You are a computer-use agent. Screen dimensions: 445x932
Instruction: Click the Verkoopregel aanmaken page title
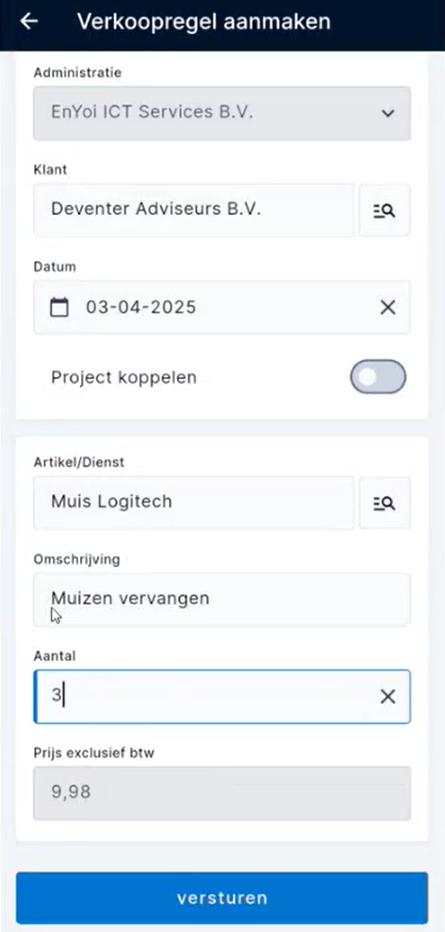coord(204,21)
